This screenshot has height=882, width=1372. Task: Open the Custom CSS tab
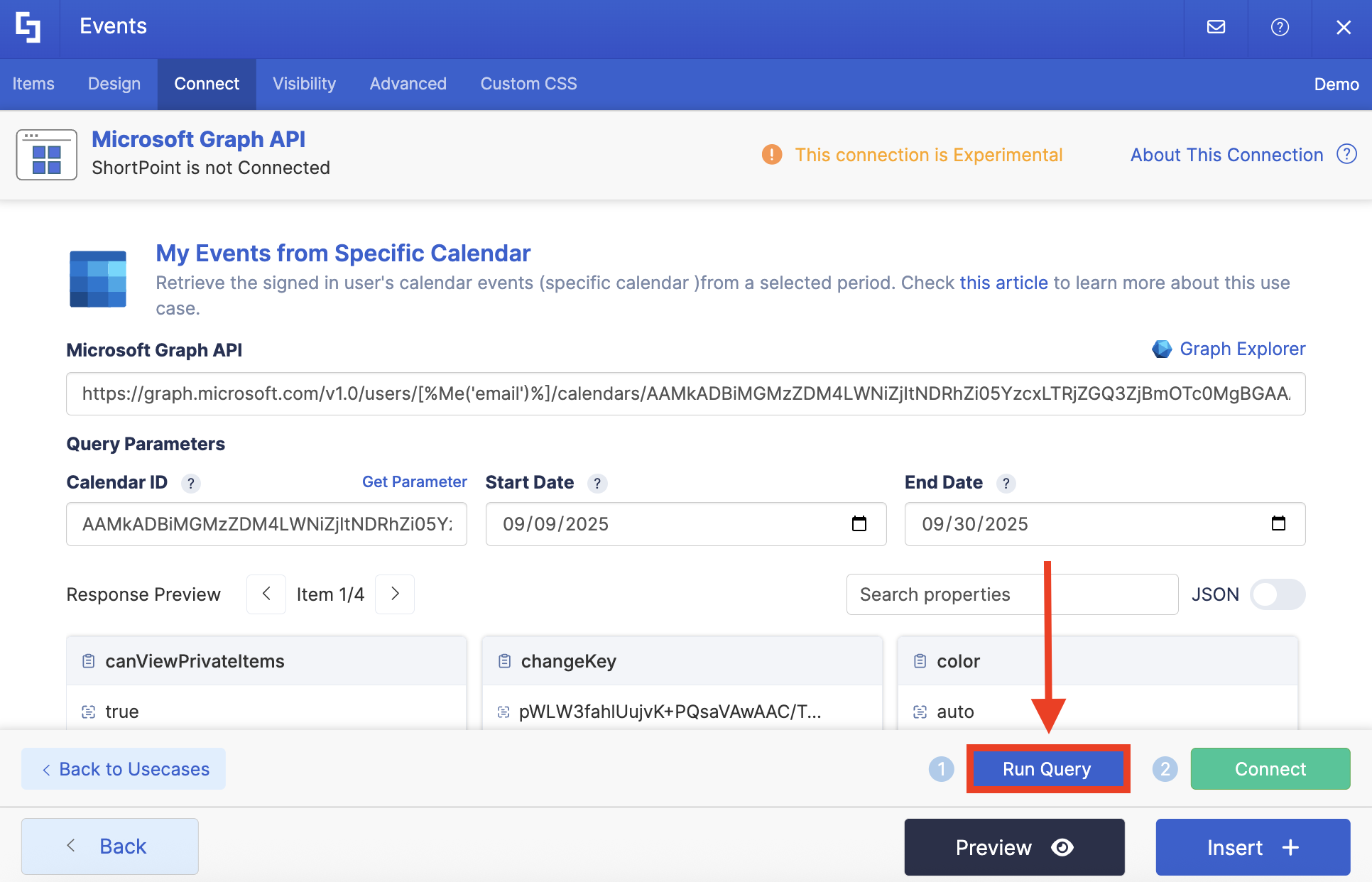coord(528,84)
